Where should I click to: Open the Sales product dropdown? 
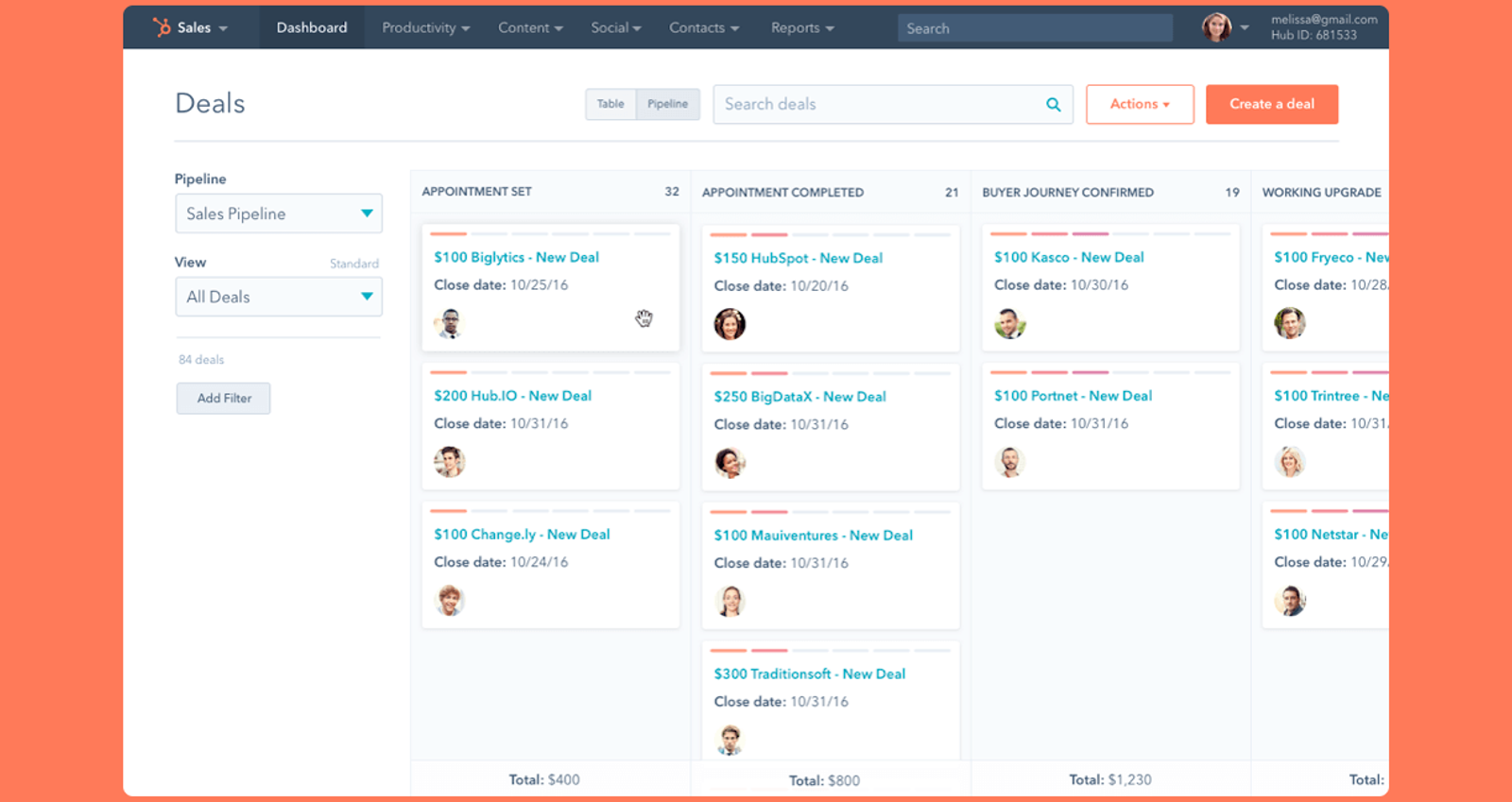click(202, 27)
